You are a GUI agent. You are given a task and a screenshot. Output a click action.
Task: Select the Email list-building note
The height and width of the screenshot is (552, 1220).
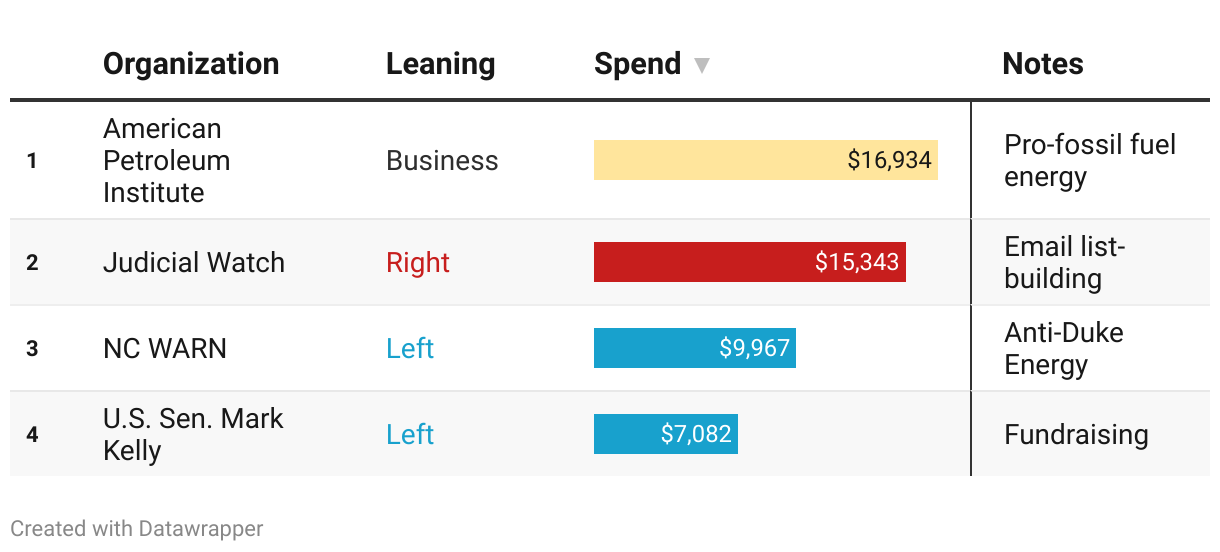click(1065, 262)
